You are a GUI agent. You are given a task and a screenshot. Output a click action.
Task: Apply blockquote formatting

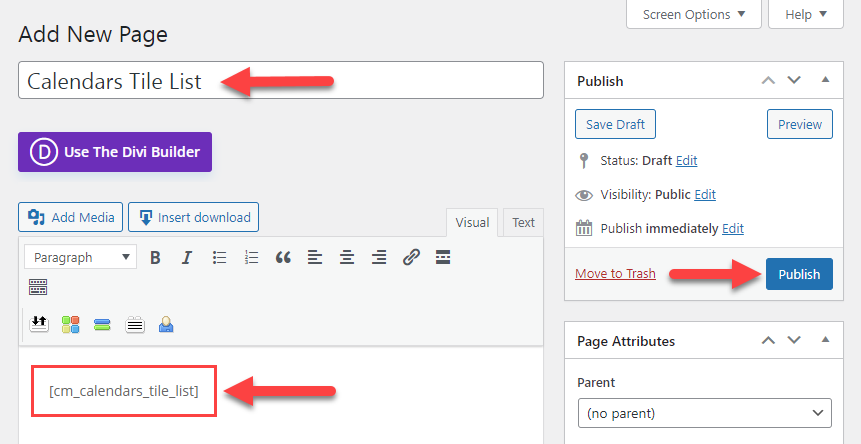tap(283, 257)
